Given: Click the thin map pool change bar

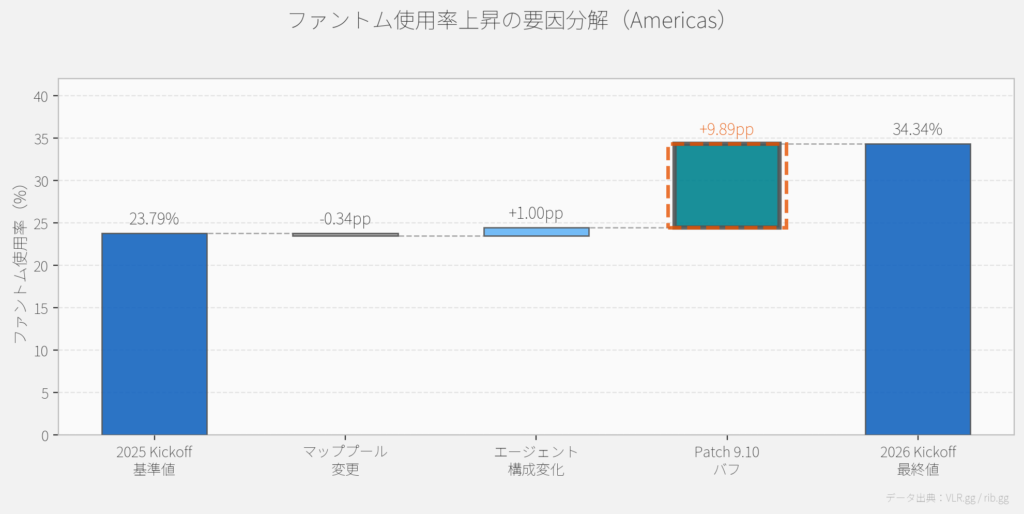Looking at the screenshot, I should [345, 235].
